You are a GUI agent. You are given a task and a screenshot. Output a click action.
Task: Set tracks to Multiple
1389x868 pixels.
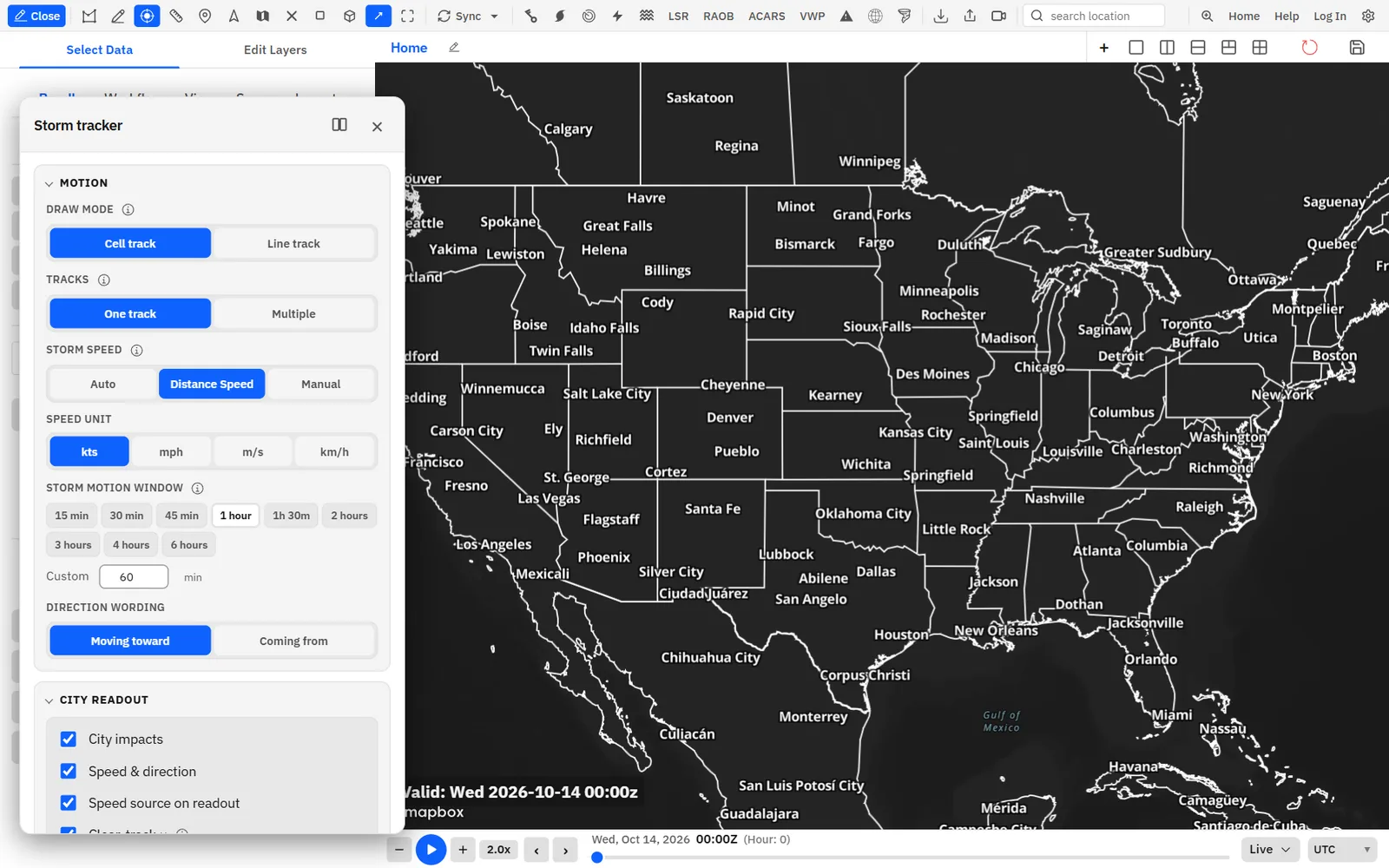tap(293, 313)
